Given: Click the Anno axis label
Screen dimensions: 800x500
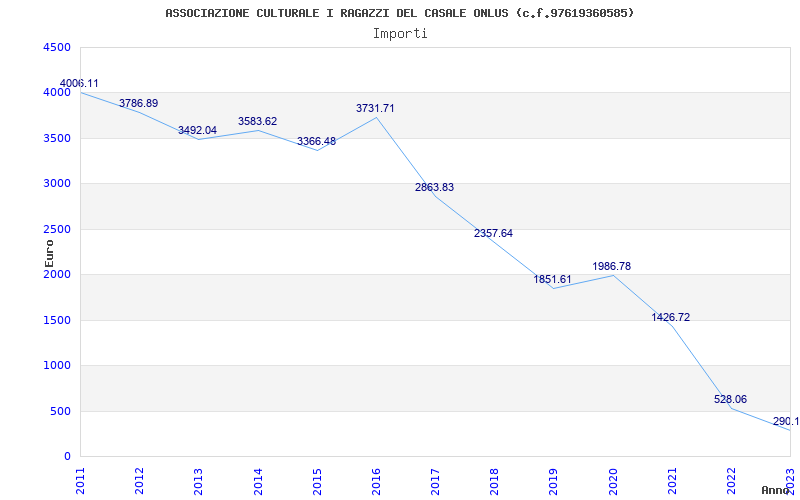Looking at the screenshot, I should pos(776,490).
